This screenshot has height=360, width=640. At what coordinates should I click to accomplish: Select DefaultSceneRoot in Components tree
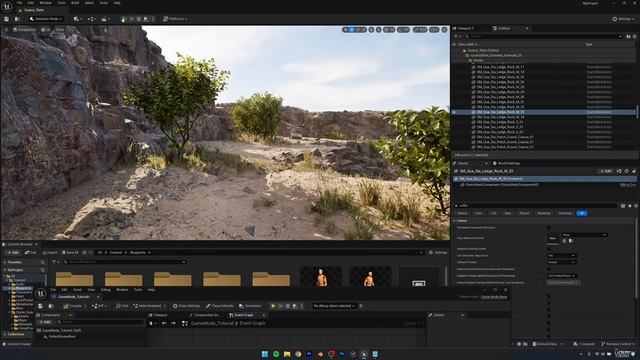62,337
